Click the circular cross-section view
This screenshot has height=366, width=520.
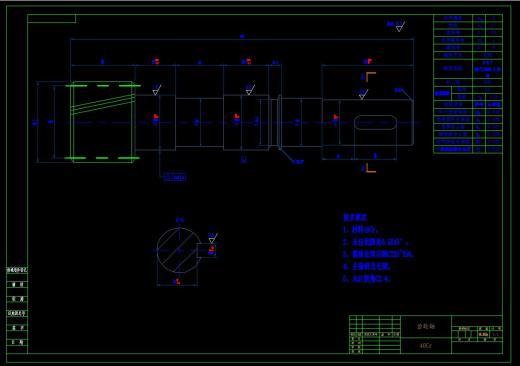178,250
